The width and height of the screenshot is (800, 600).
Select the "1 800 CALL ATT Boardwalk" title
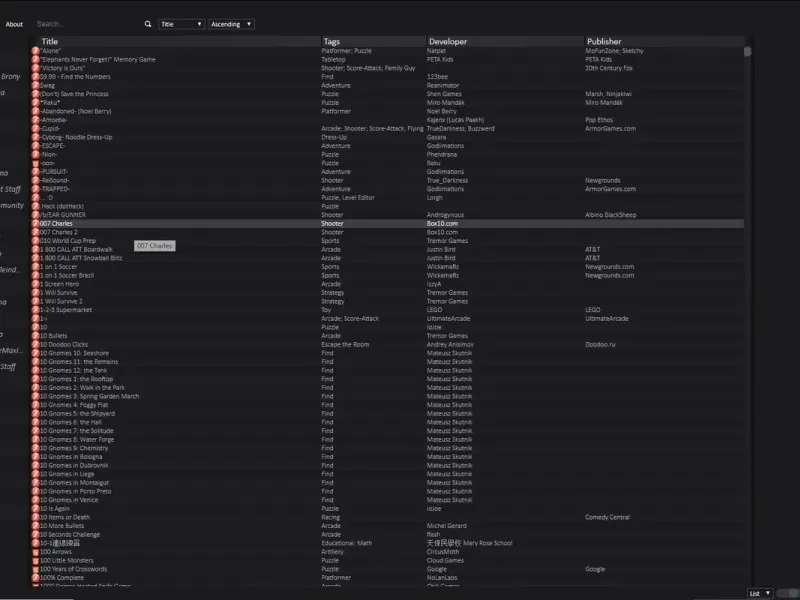coord(77,249)
